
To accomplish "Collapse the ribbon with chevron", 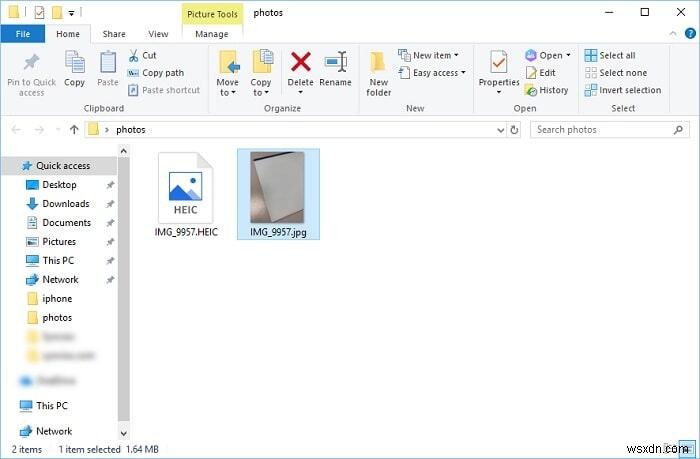I will [x=673, y=34].
